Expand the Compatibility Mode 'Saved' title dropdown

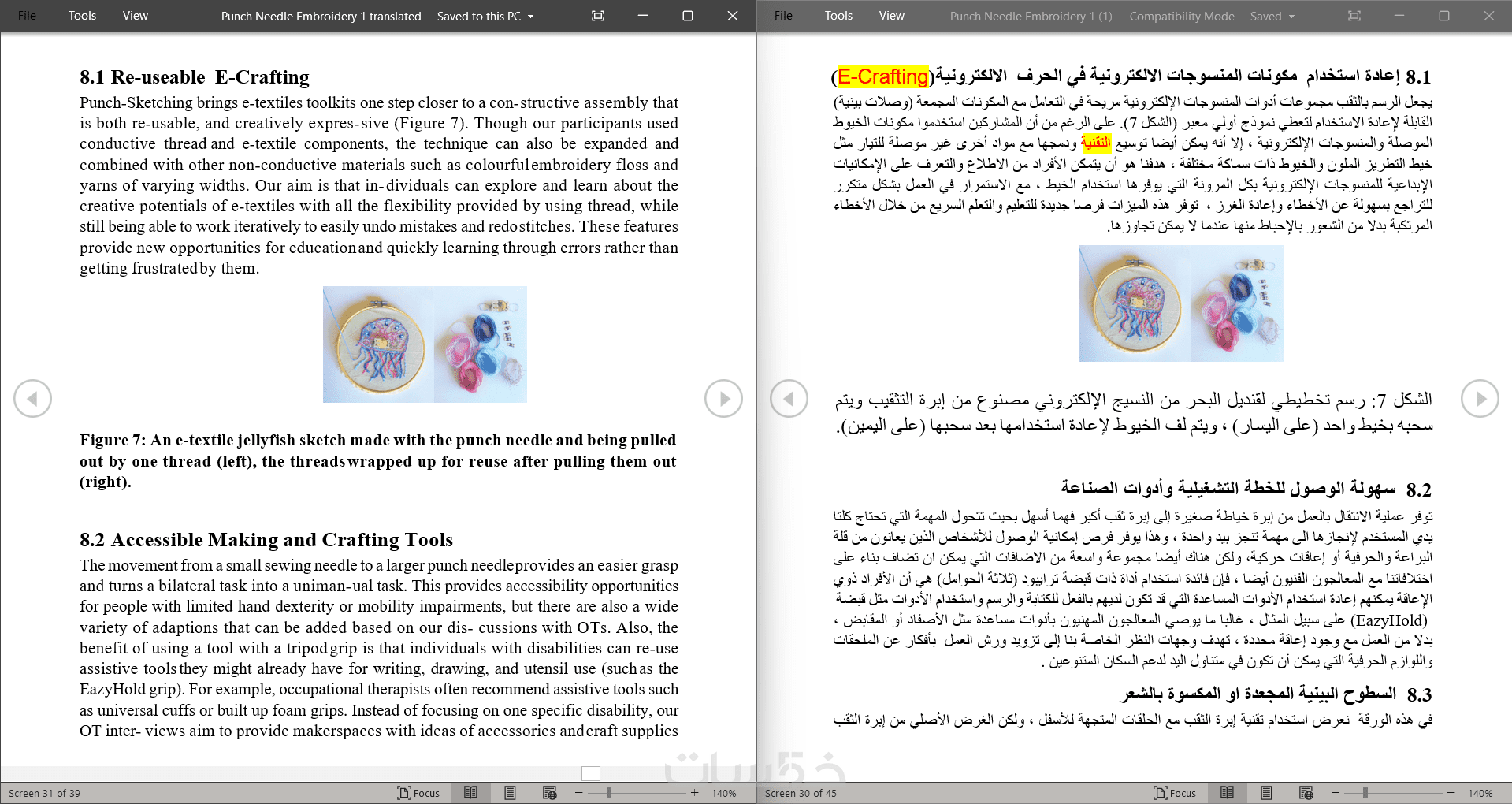coord(1292,17)
